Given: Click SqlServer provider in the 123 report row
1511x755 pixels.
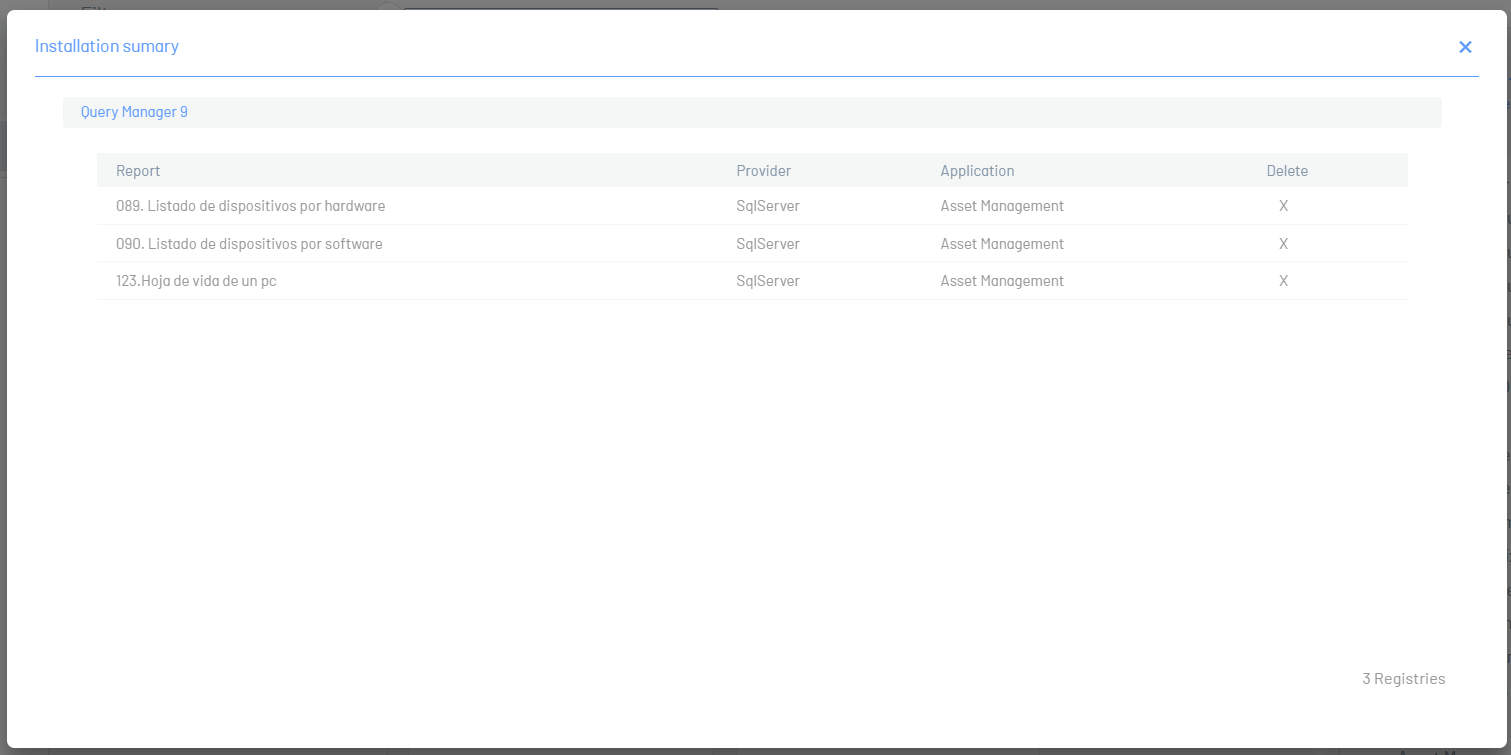Looking at the screenshot, I should pos(768,281).
